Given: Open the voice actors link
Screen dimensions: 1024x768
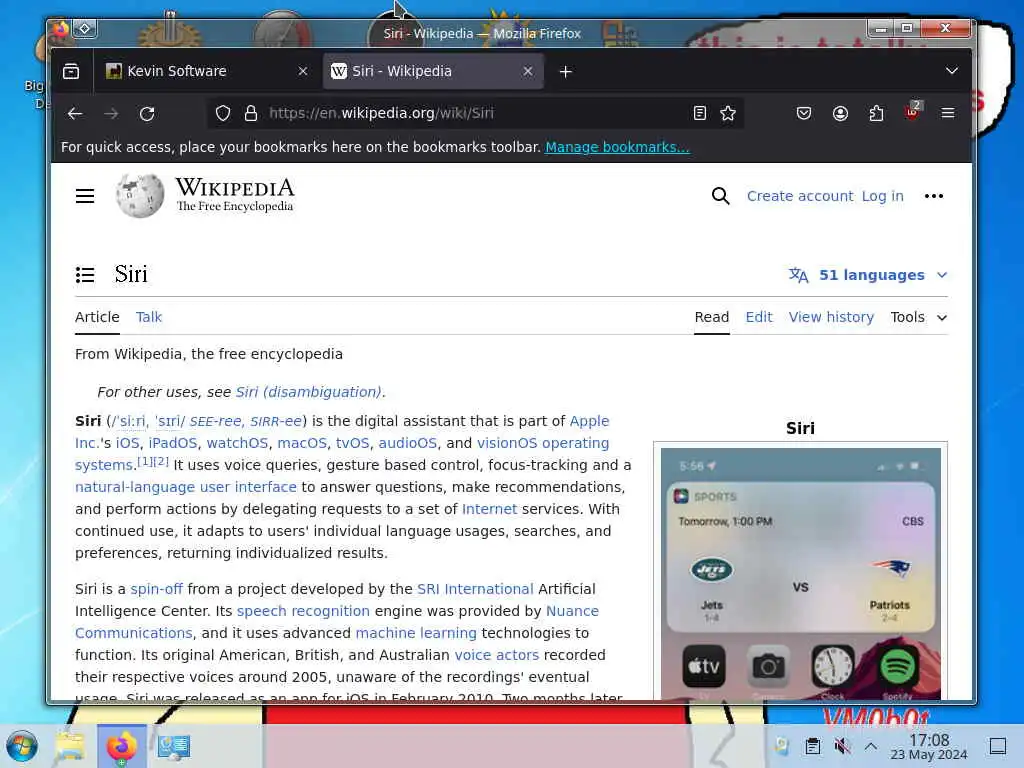Looking at the screenshot, I should [x=497, y=655].
